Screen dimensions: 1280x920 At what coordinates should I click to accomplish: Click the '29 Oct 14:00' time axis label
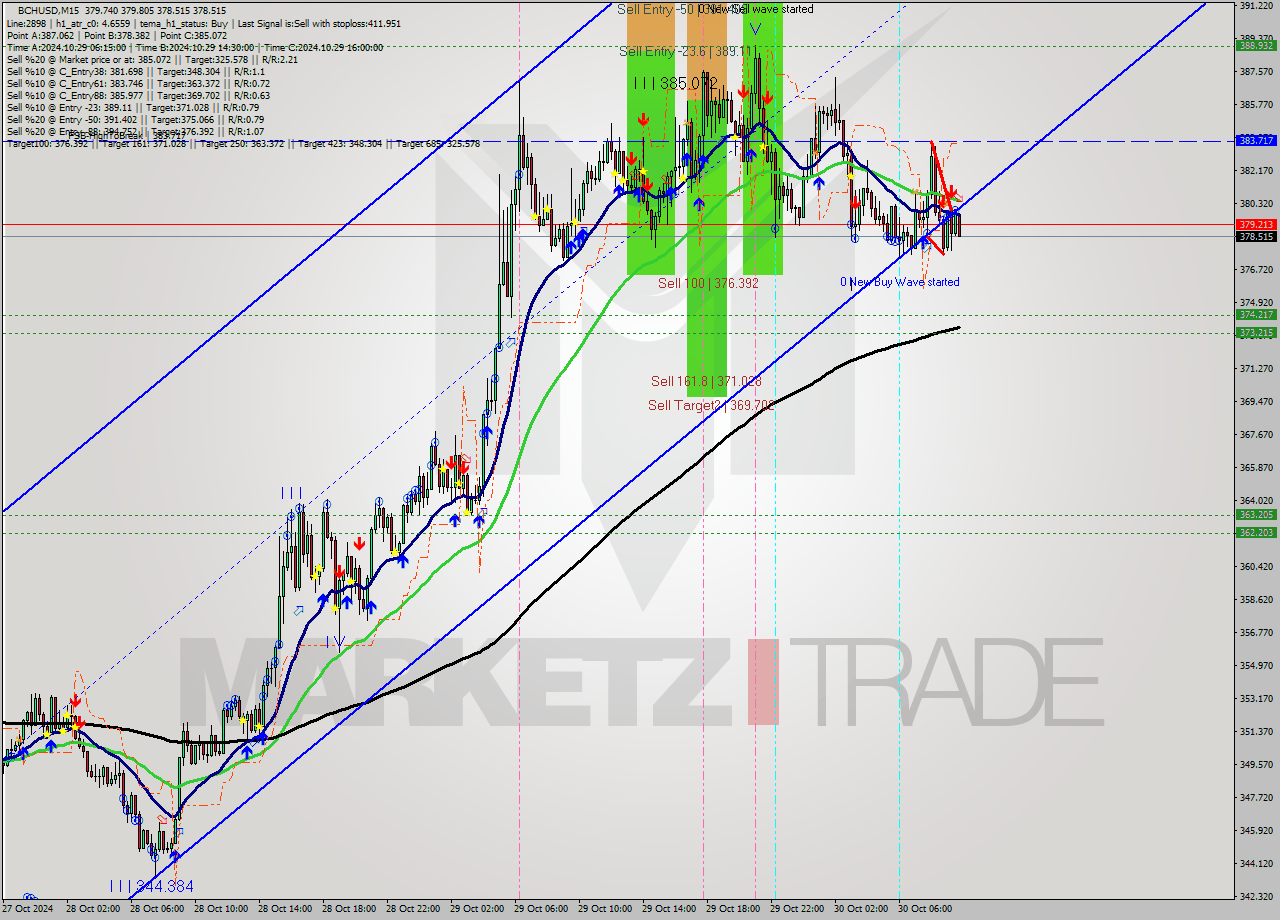pyautogui.click(x=669, y=909)
